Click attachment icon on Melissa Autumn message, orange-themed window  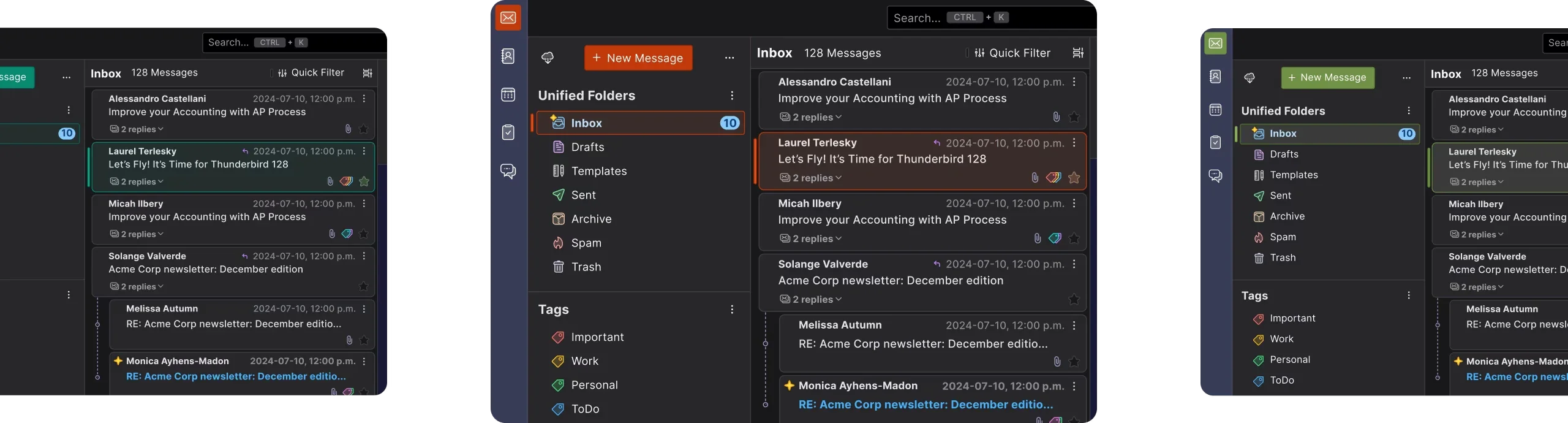tap(1057, 362)
